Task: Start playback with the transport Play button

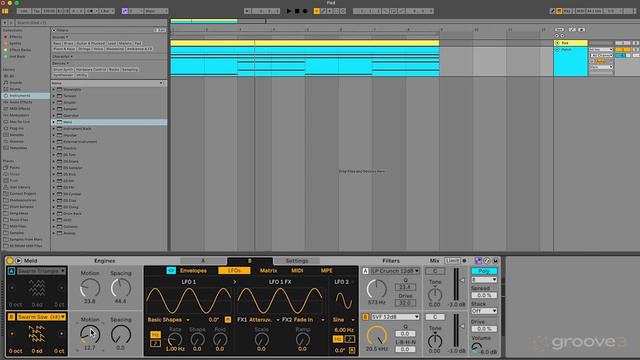Action: (289, 11)
